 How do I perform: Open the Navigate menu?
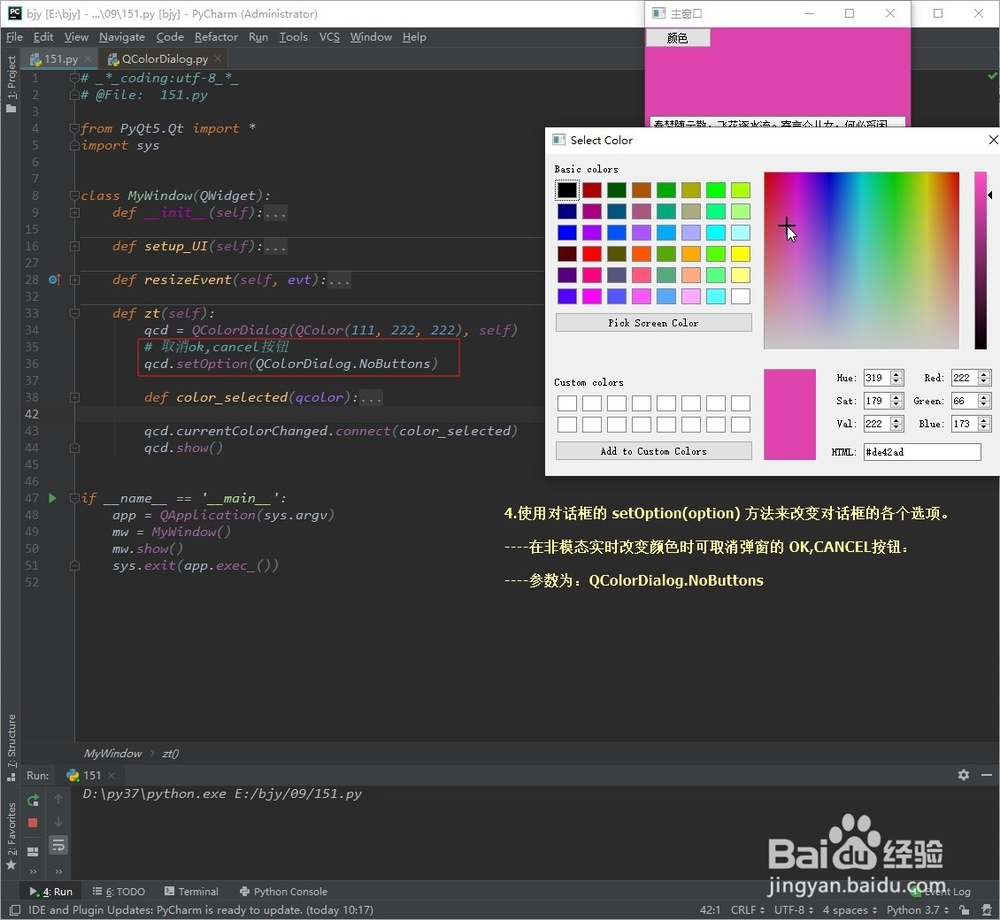(122, 37)
